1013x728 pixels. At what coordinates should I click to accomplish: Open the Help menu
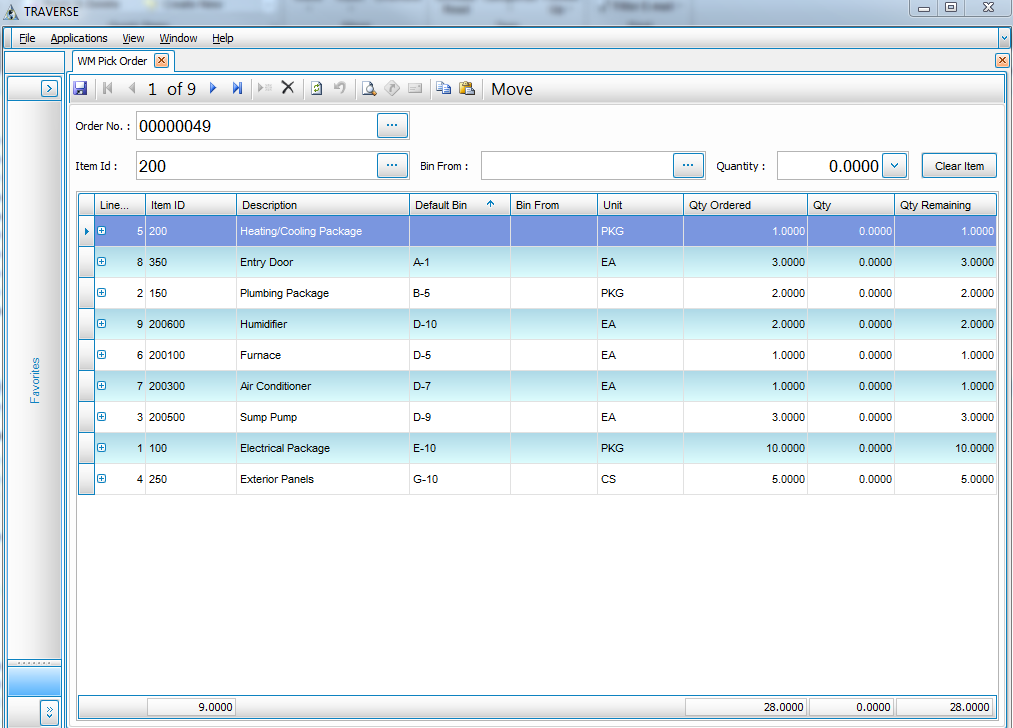click(223, 38)
